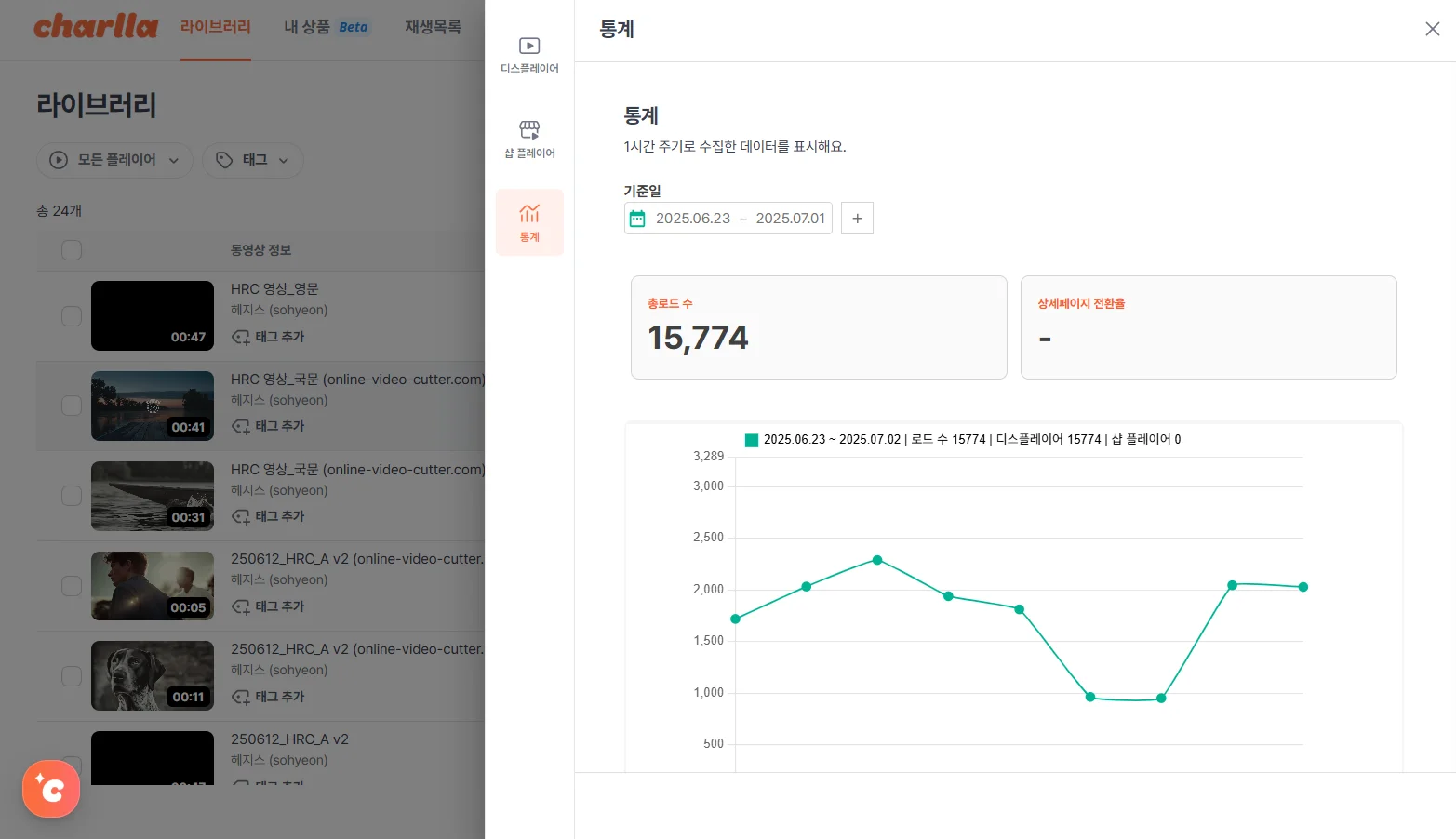Switch to the 내 상품 Beta tab
The height and width of the screenshot is (839, 1456).
pyautogui.click(x=326, y=27)
